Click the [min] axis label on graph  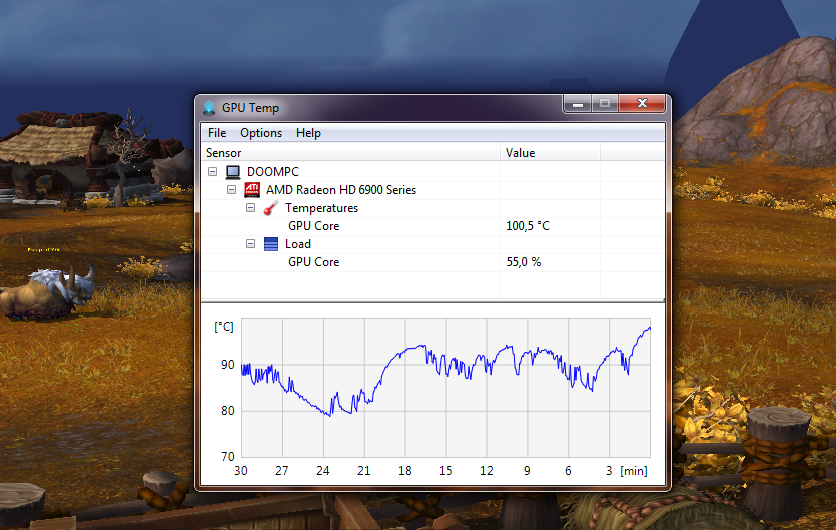pyautogui.click(x=634, y=471)
